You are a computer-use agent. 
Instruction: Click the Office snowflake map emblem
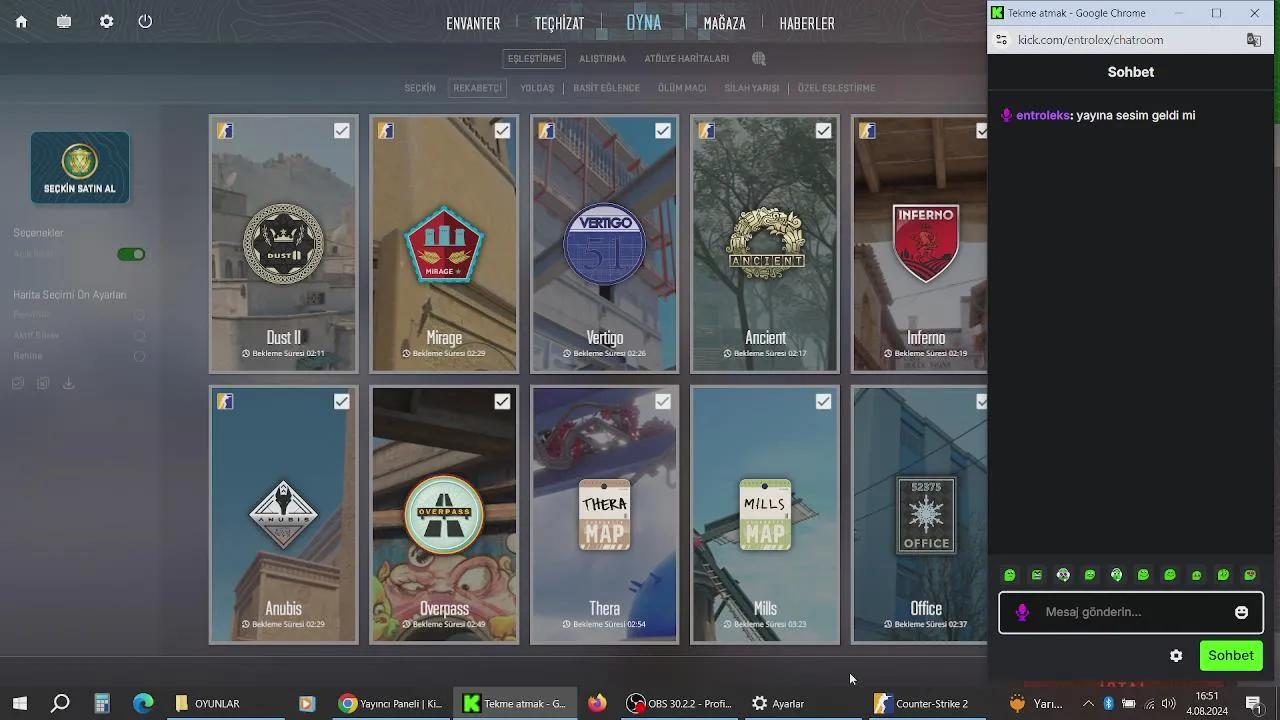click(x=926, y=515)
